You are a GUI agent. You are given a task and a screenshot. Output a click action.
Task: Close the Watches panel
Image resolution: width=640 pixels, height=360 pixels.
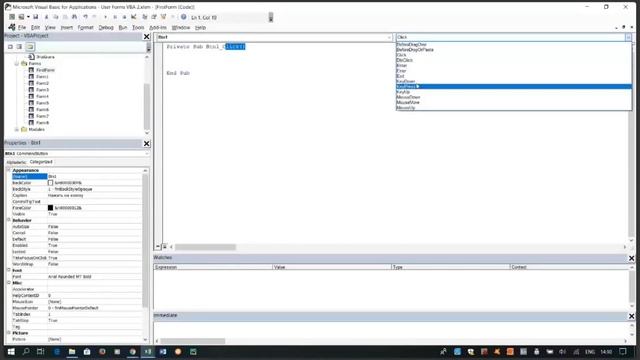coord(631,258)
